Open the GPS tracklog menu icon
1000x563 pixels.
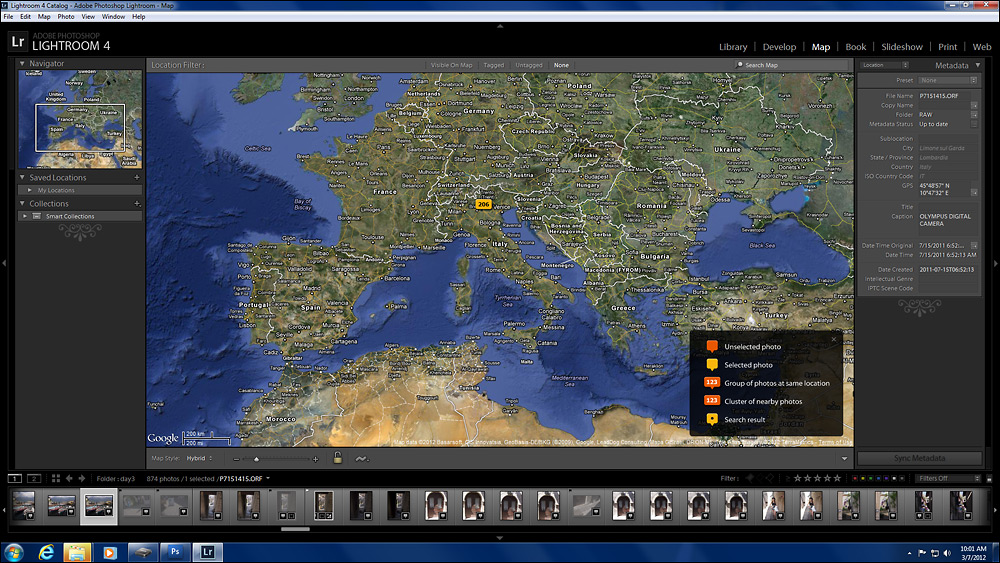click(x=361, y=458)
